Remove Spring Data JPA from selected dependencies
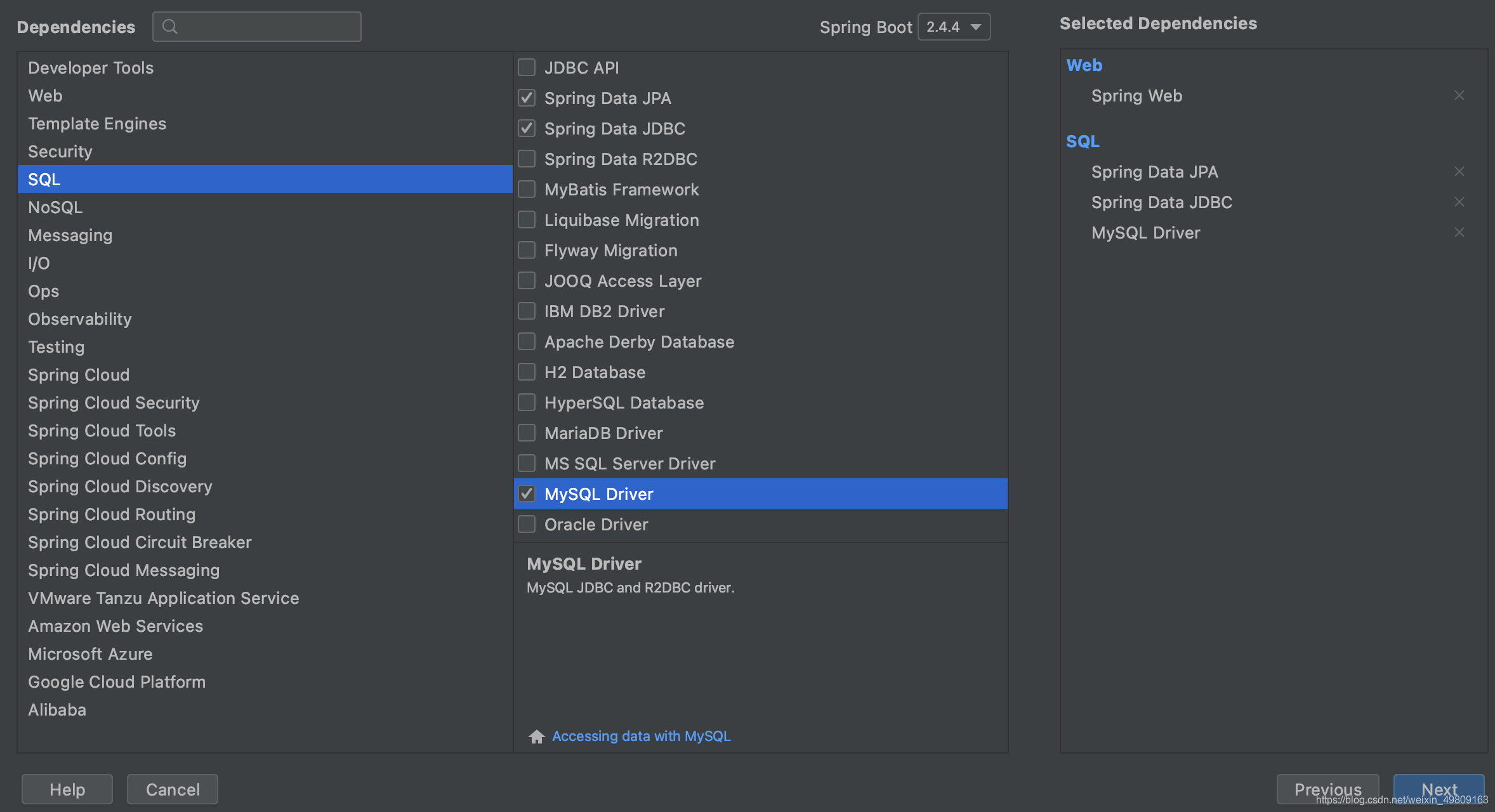 click(x=1459, y=171)
